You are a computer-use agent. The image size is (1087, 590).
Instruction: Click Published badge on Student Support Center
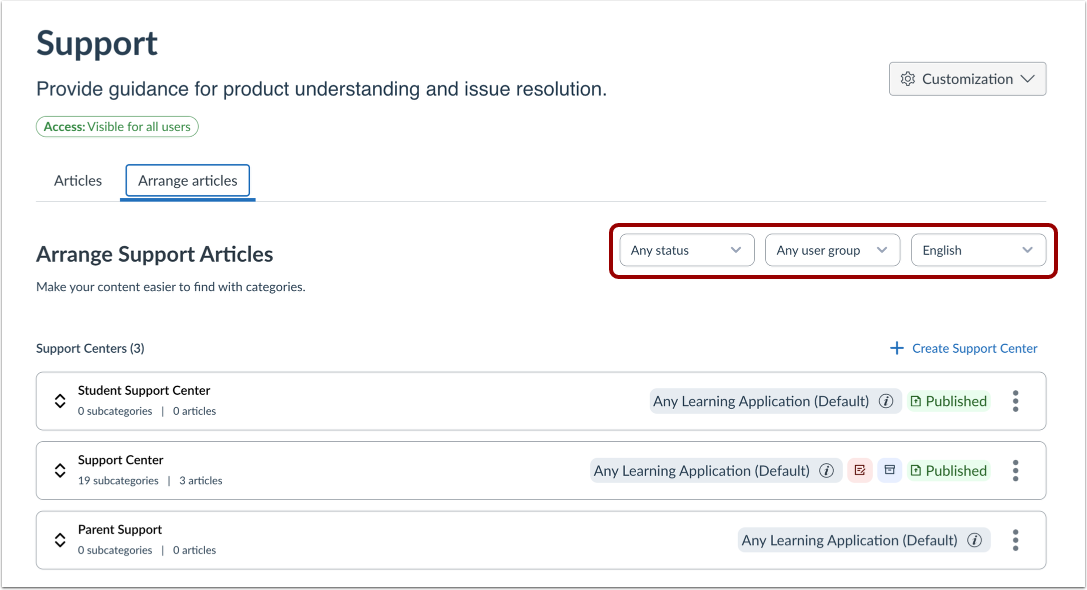point(948,401)
